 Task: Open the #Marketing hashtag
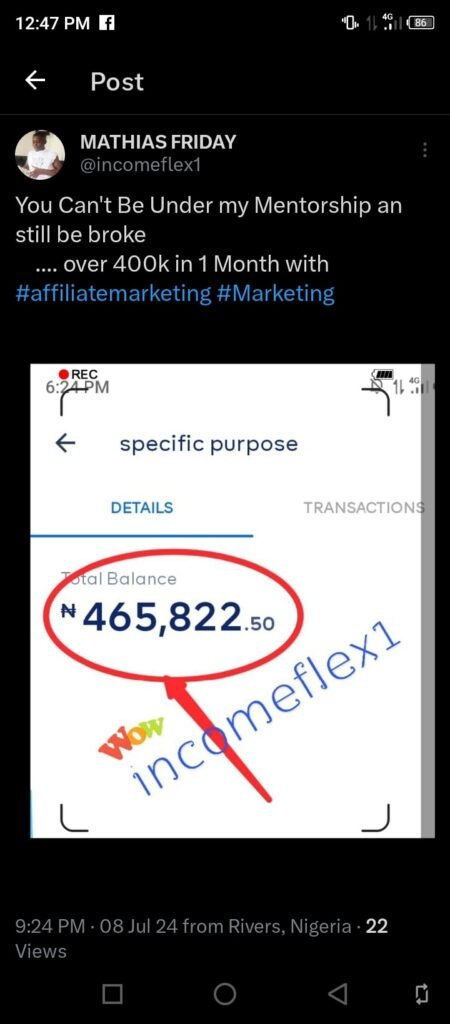[276, 293]
